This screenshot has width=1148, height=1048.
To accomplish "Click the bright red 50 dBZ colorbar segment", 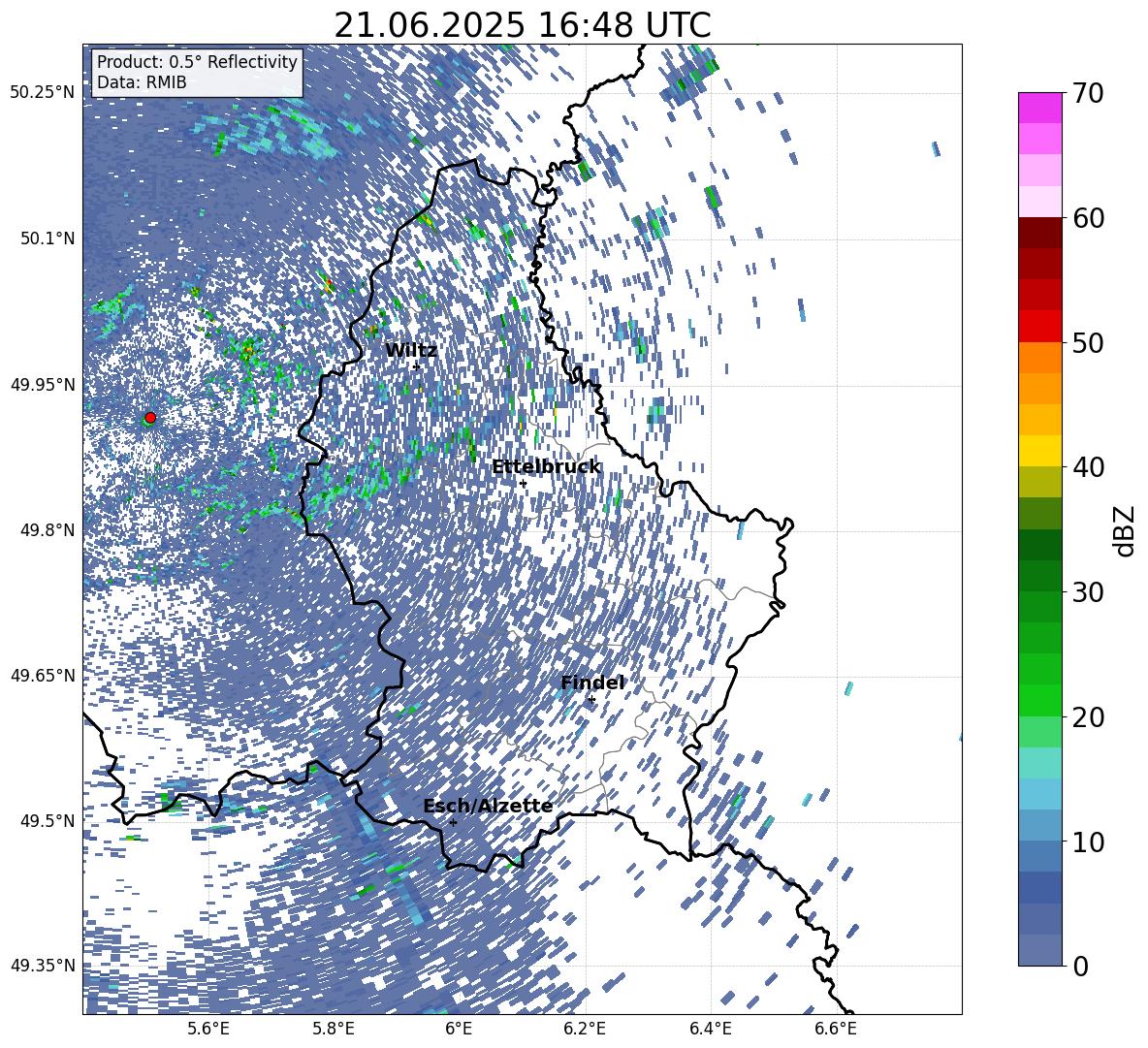I will [x=1040, y=327].
